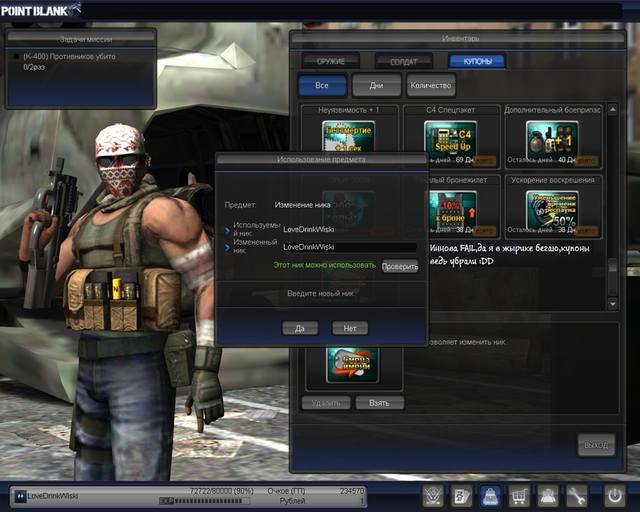This screenshot has height=512, width=640.
Task: Click the LoveDrinkWiski name in status bar
Action: point(53,496)
